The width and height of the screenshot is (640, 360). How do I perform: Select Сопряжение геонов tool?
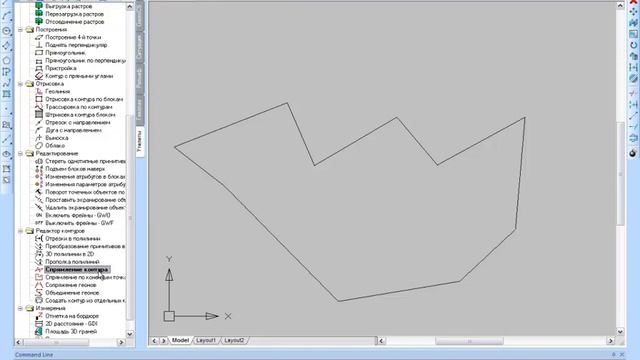pyautogui.click(x=71, y=285)
